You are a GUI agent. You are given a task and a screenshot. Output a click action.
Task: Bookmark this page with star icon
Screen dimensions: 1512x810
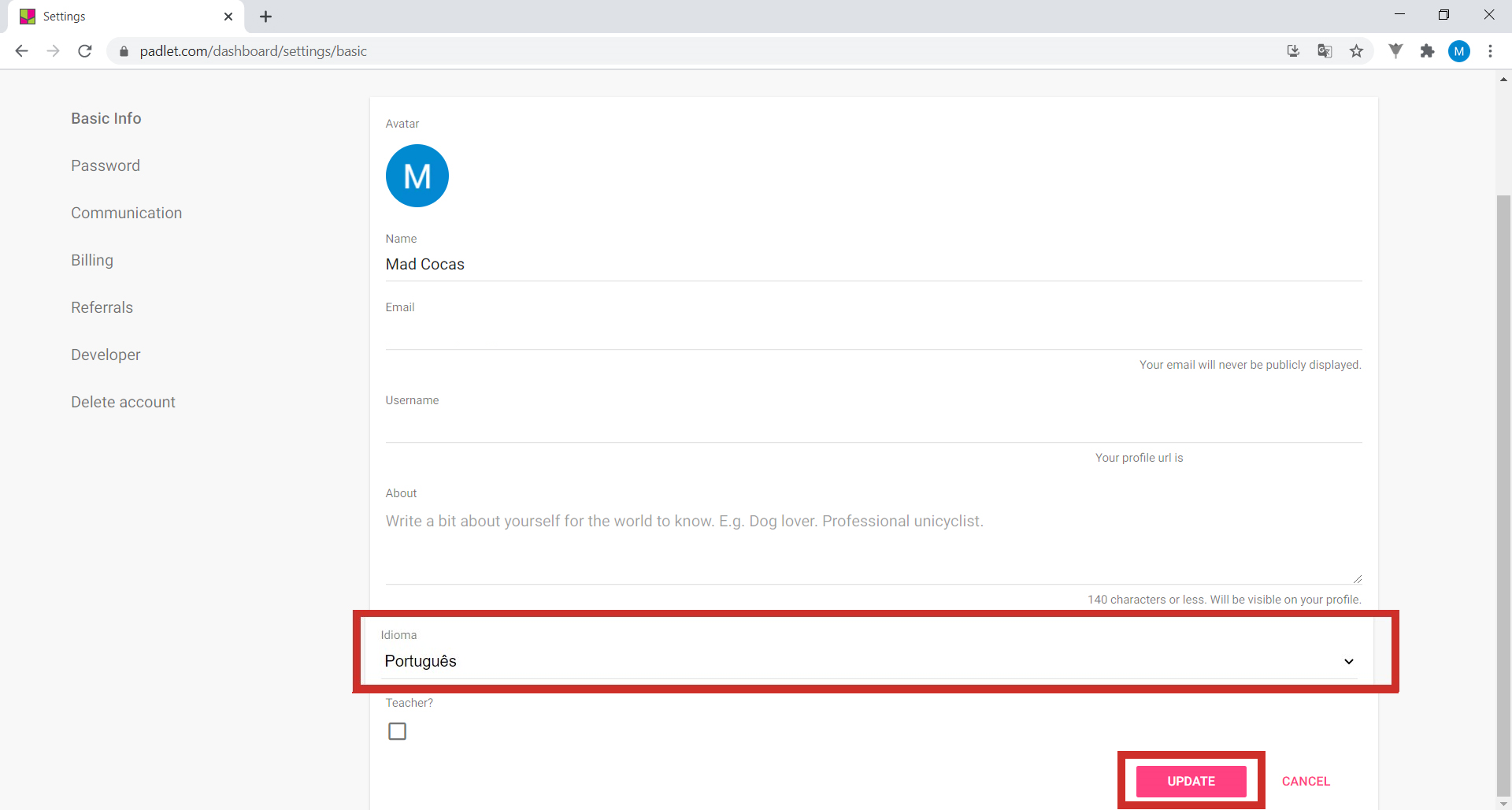[x=1356, y=51]
